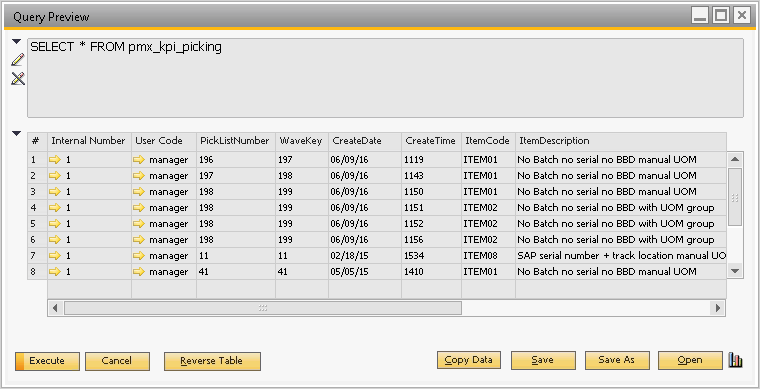Click the Save button

543,360
